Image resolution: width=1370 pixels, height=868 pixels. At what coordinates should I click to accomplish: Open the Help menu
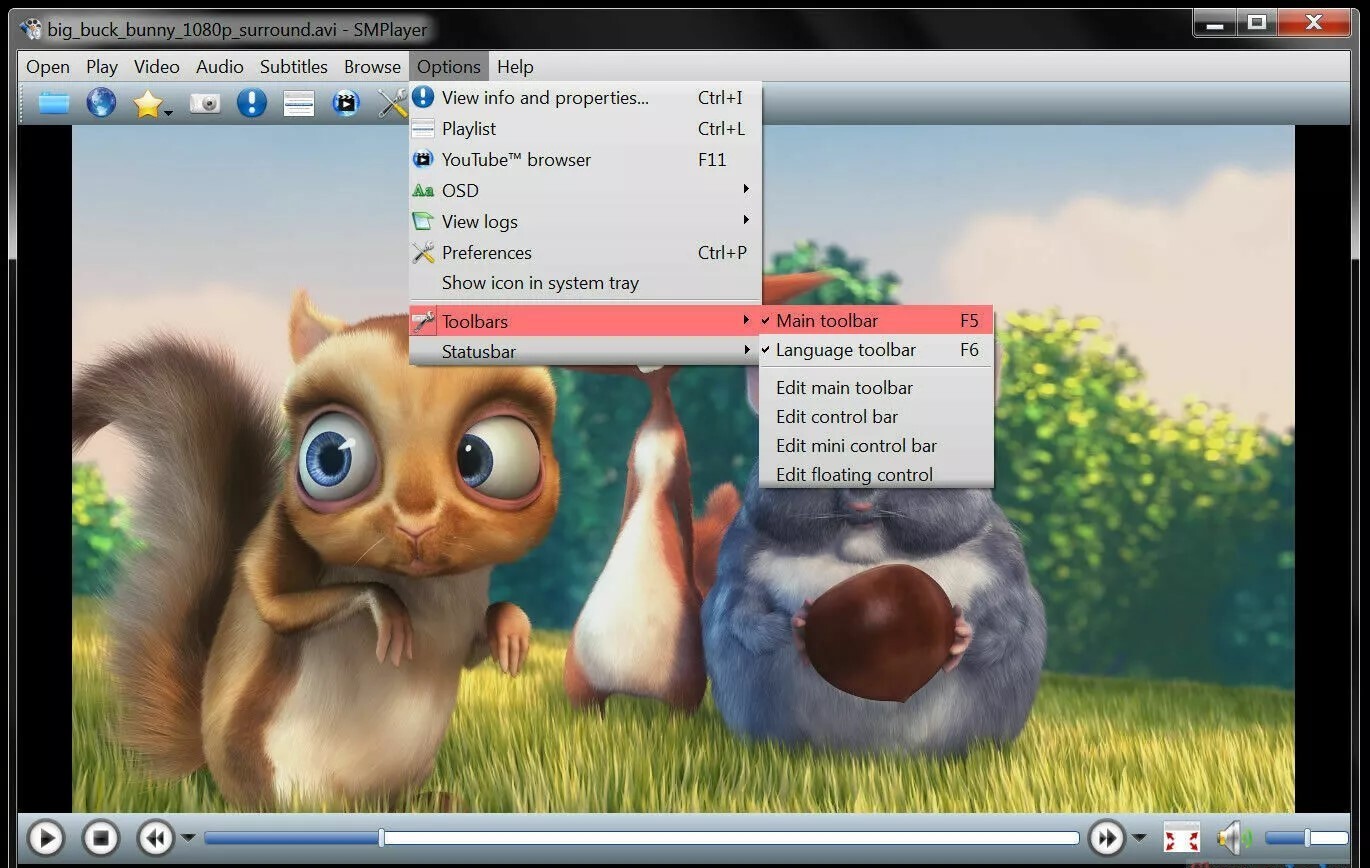(x=515, y=67)
